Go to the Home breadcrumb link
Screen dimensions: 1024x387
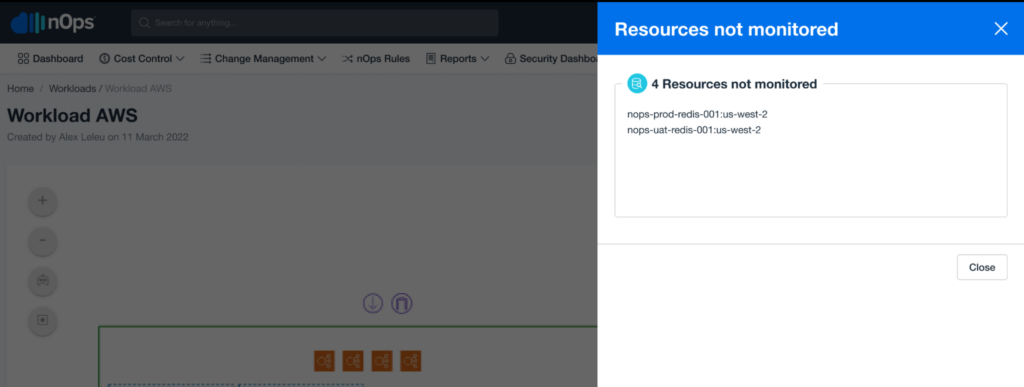20,88
